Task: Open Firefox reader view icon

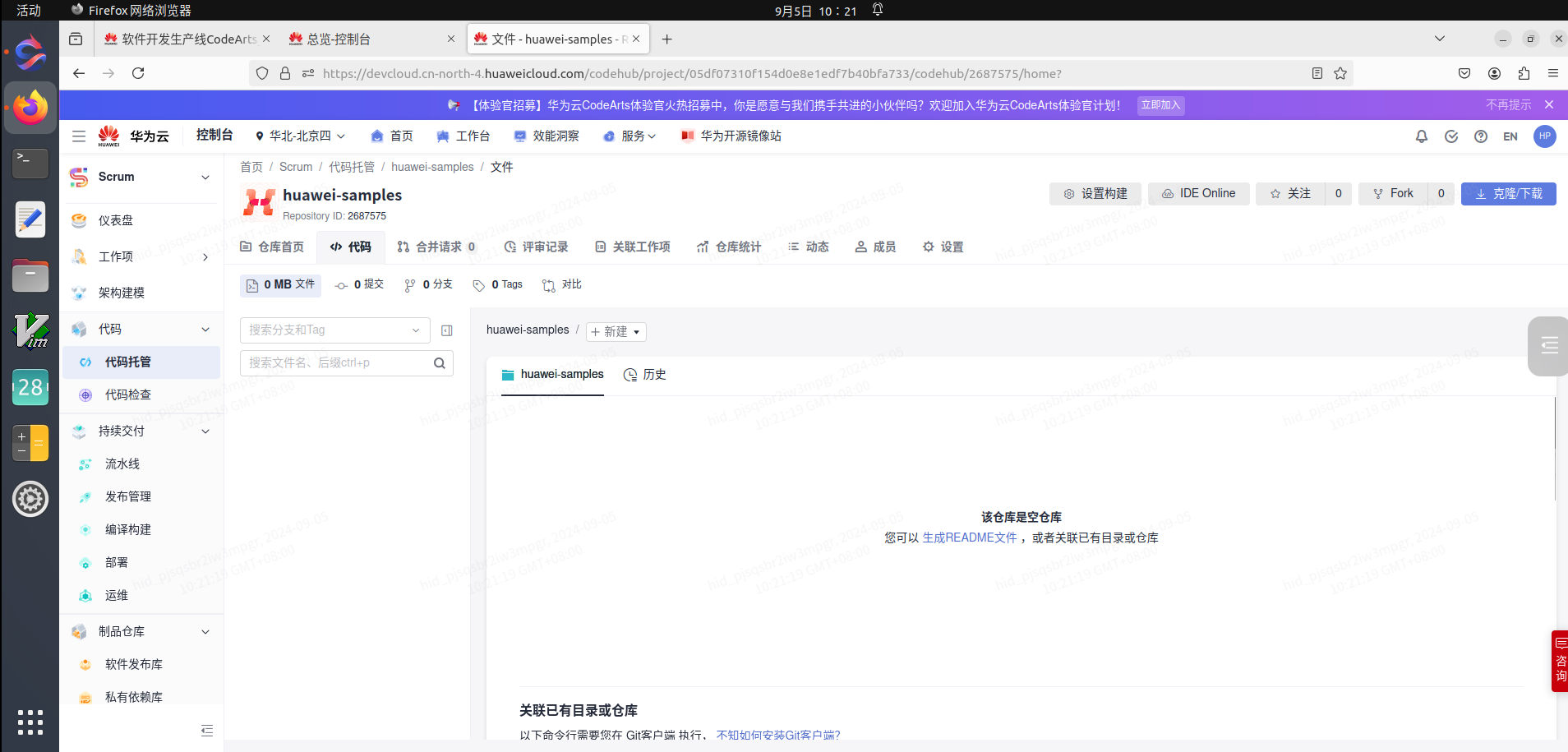Action: coord(1317,73)
